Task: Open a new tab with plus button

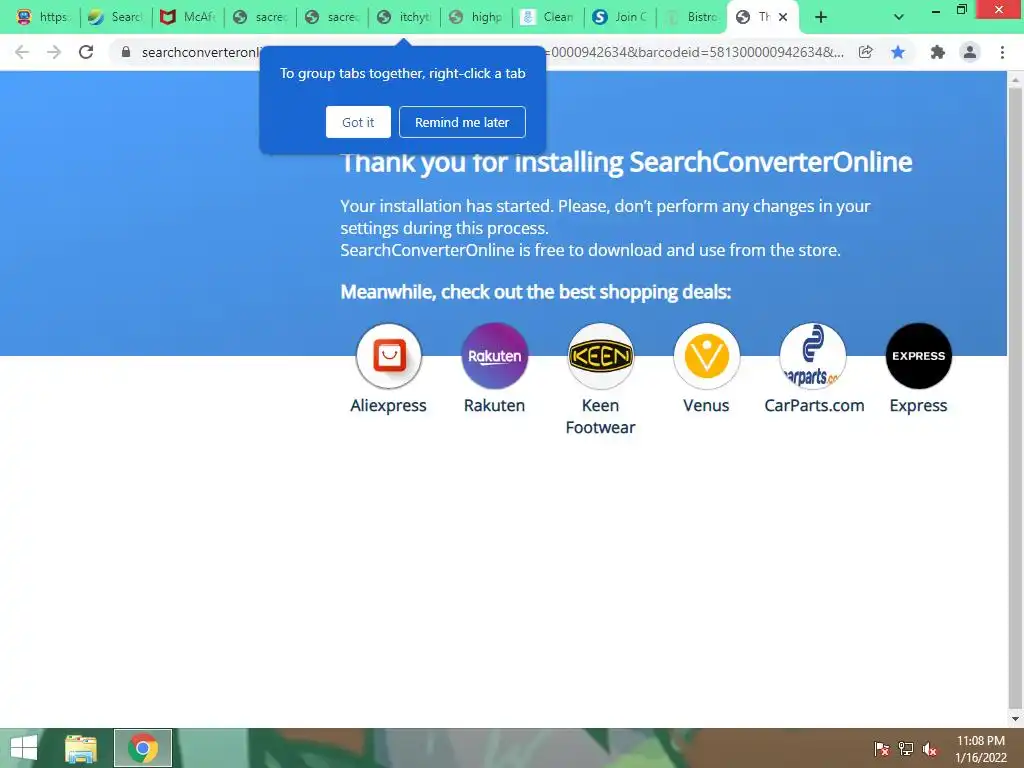Action: click(x=821, y=17)
